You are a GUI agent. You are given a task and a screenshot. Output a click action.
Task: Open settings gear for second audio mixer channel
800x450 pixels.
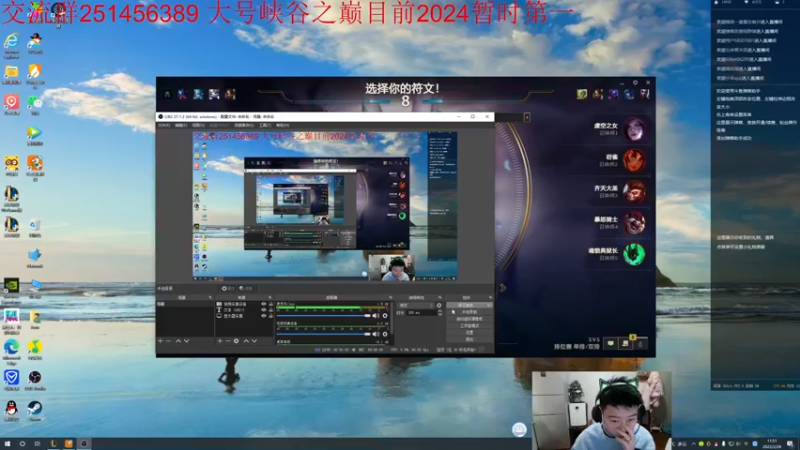pos(385,334)
